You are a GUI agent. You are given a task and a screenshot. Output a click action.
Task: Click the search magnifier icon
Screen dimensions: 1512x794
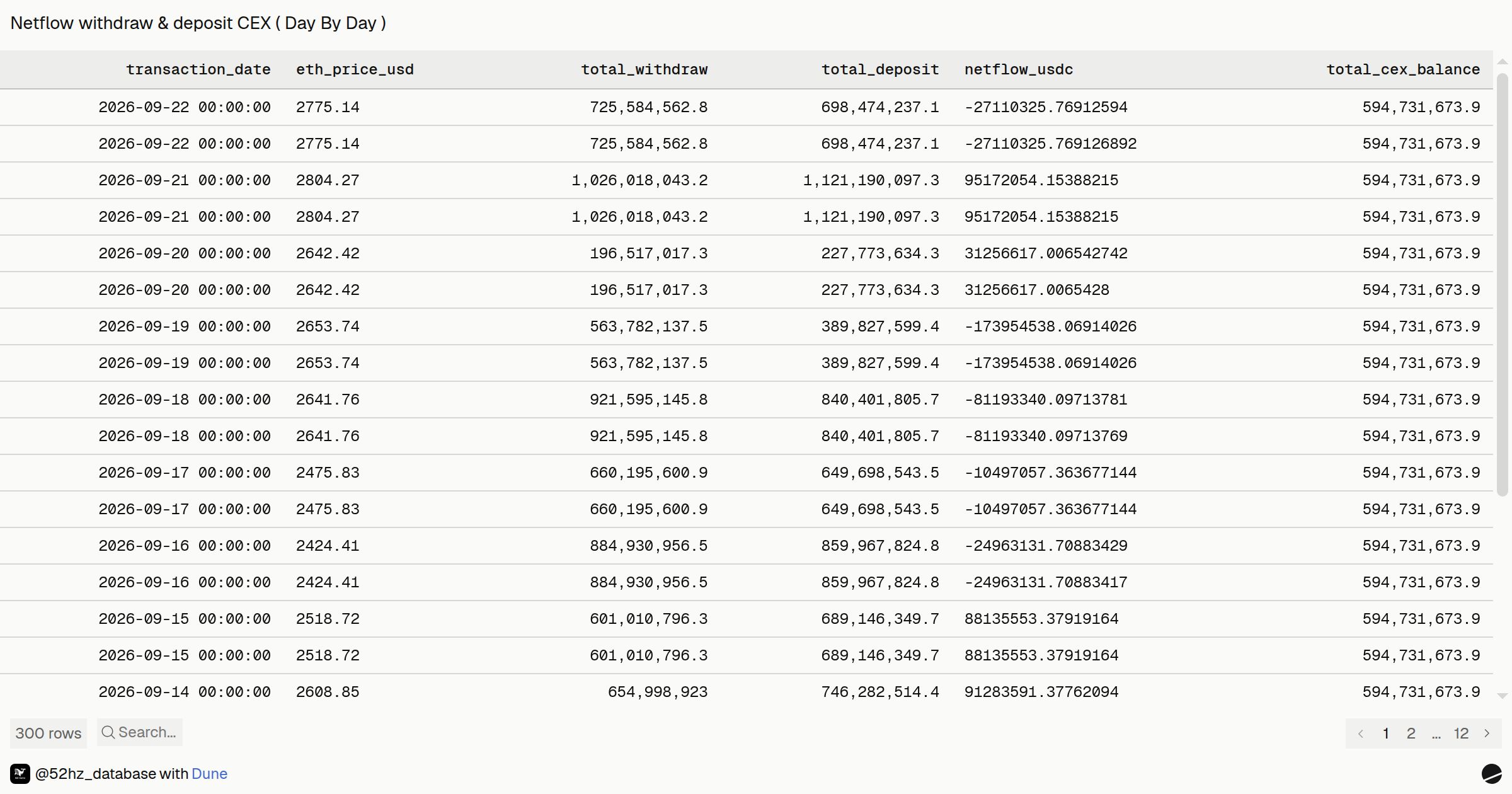[108, 732]
